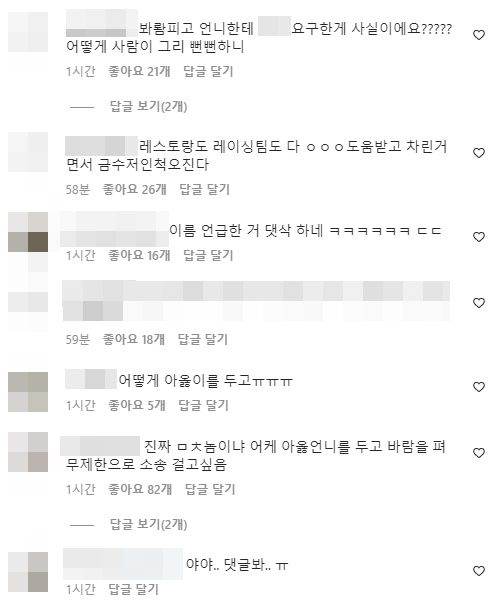Reply to the 58분 comment

(205, 189)
